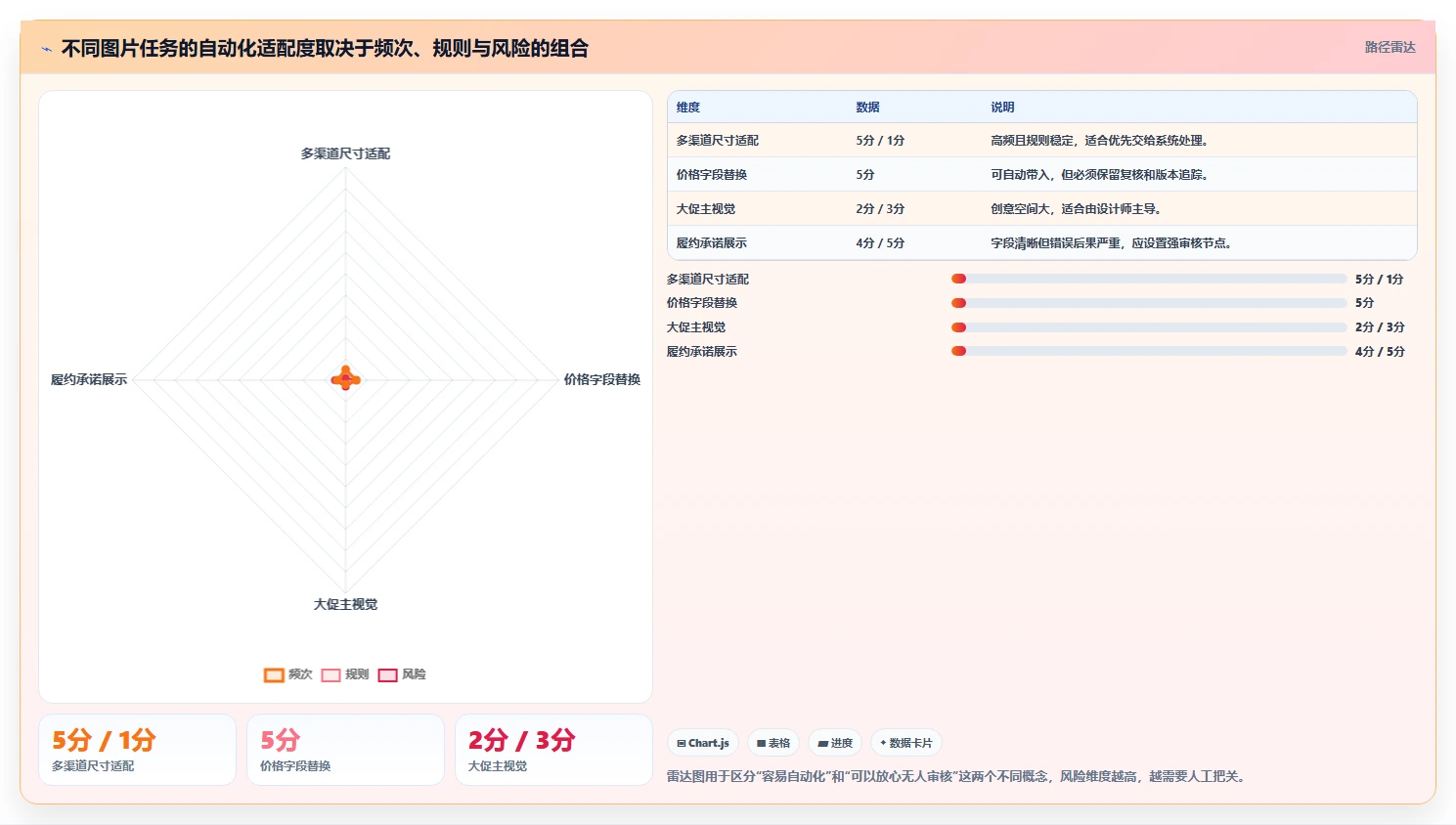
Task: Toggle the 规则 legend item
Action: 345,674
